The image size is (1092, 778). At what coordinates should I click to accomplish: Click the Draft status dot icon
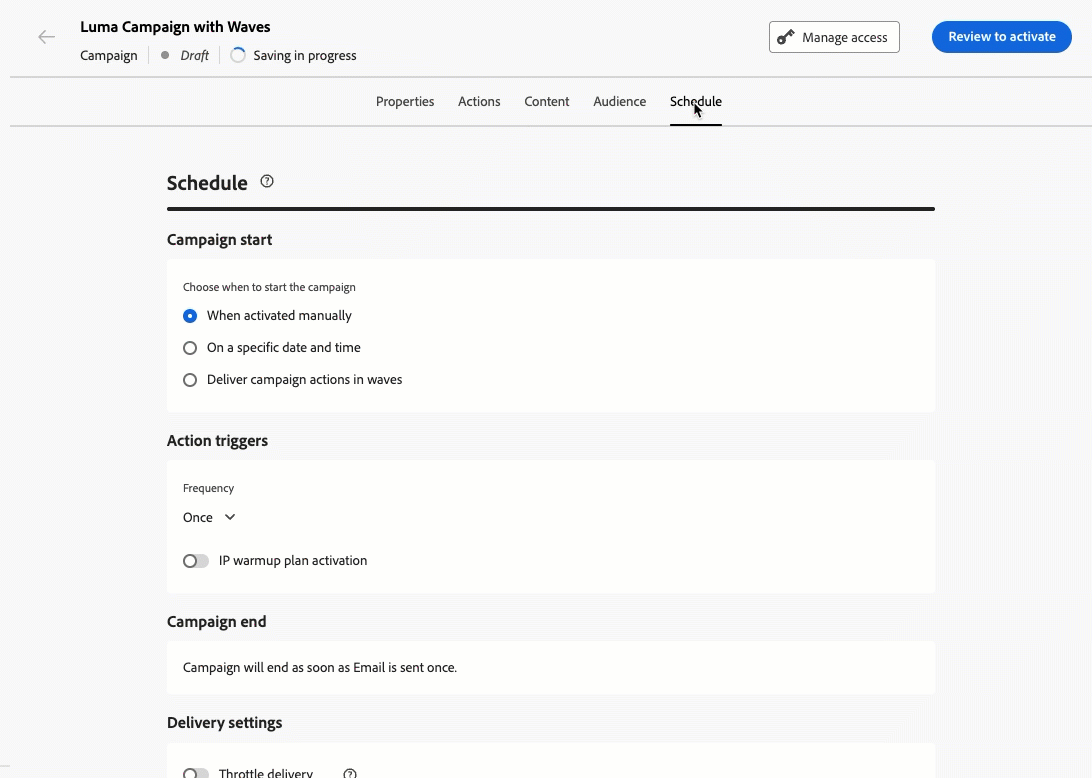[x=165, y=56]
